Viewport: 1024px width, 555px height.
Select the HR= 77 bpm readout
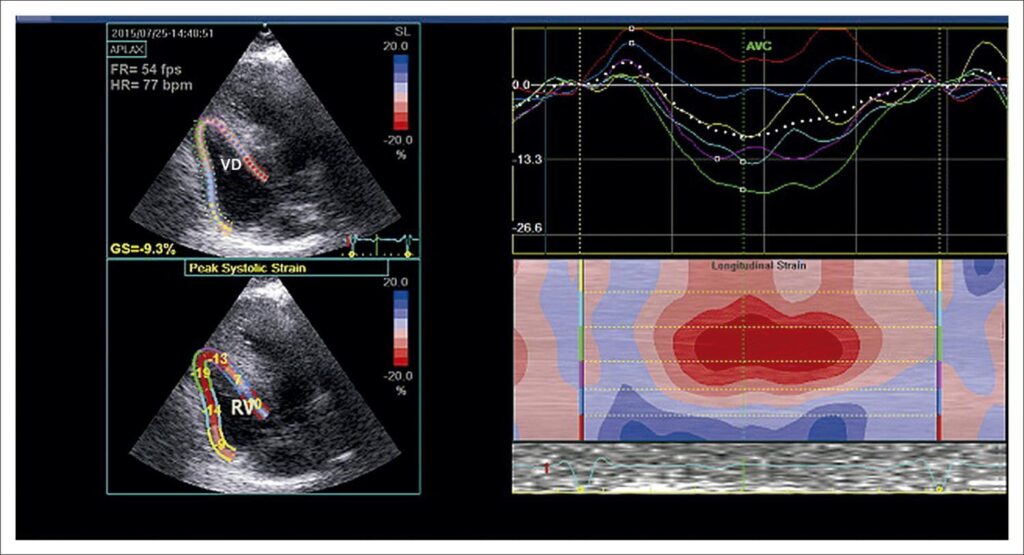(x=151, y=85)
